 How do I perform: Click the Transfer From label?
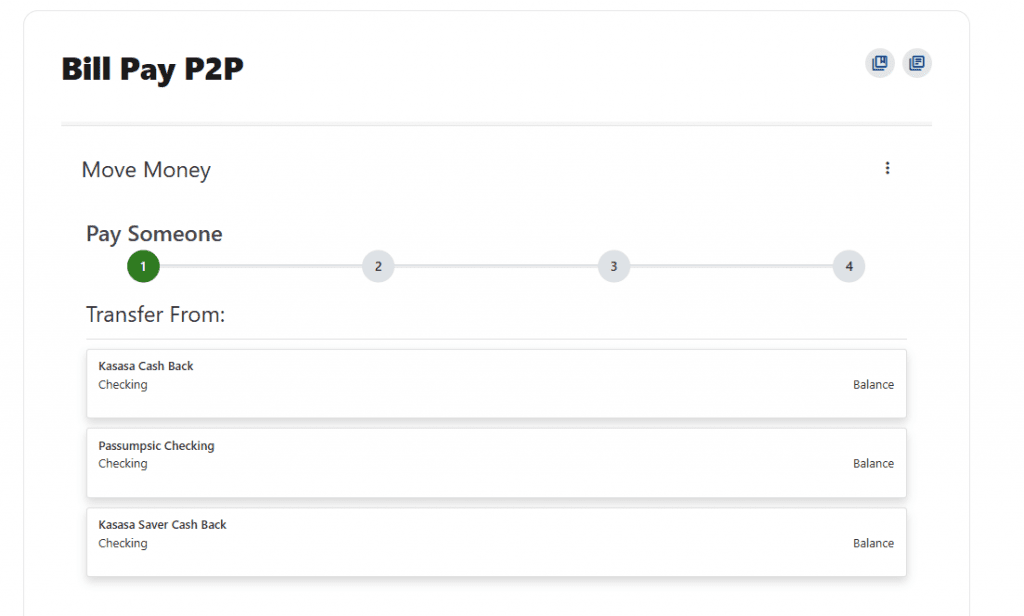pos(155,315)
